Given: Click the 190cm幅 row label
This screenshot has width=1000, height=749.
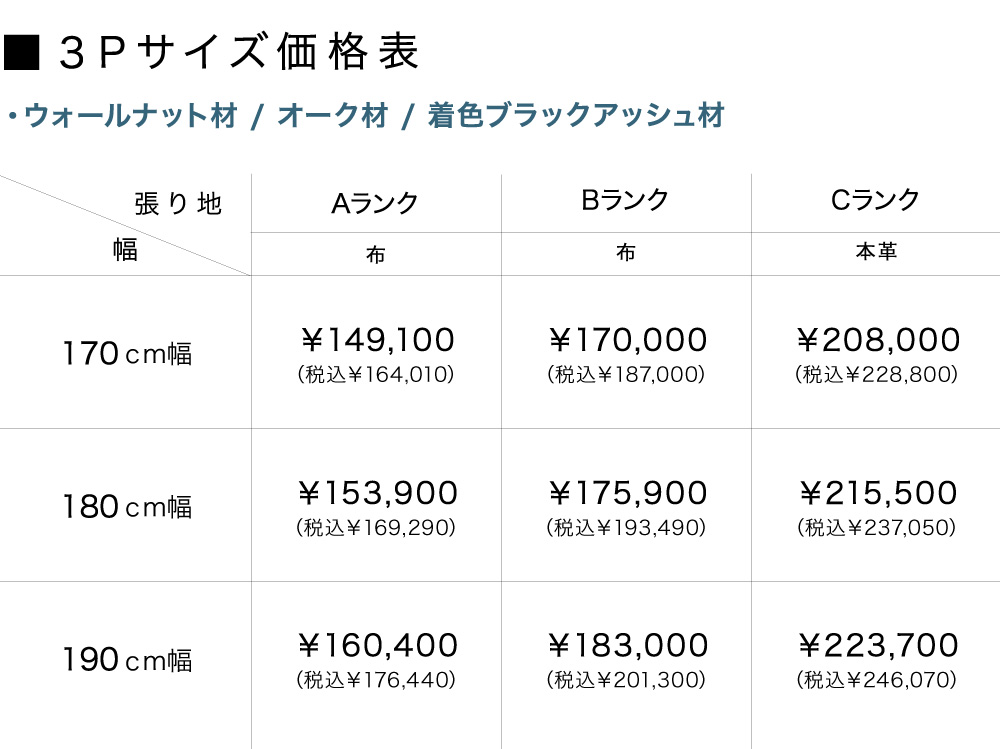Looking at the screenshot, I should point(127,660).
